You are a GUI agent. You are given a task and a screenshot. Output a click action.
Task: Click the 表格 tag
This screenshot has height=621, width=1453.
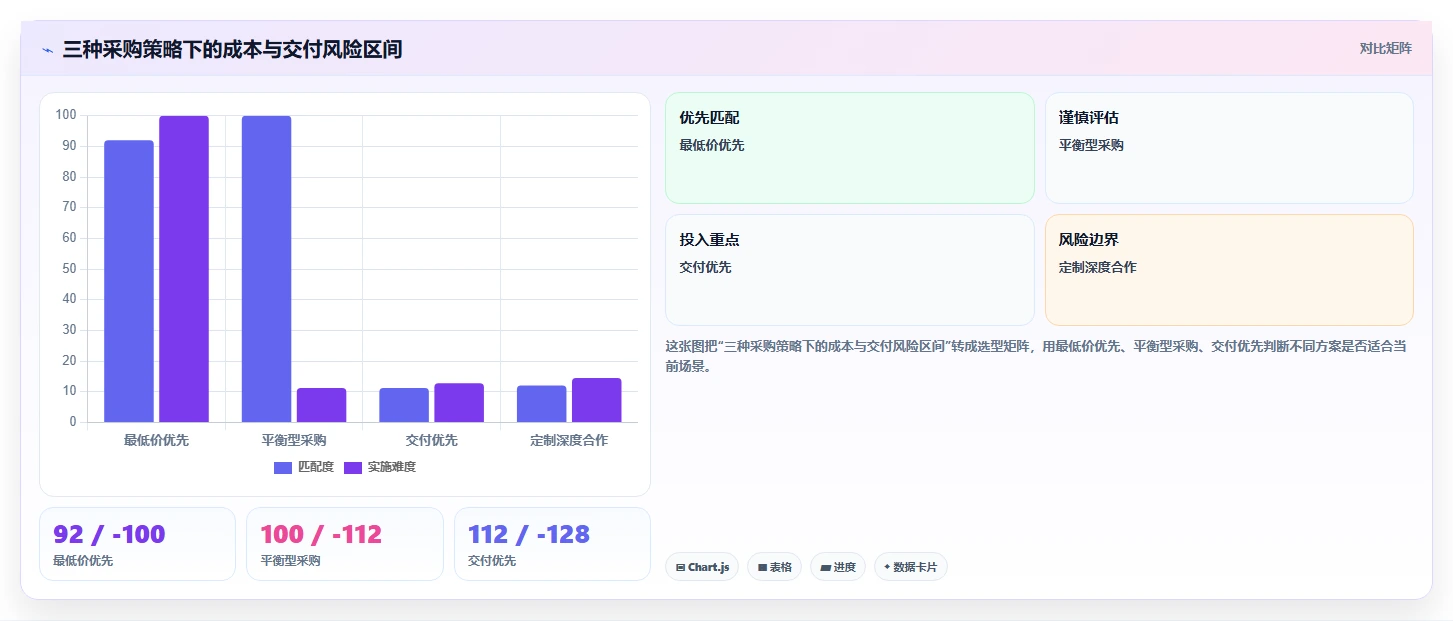click(774, 567)
